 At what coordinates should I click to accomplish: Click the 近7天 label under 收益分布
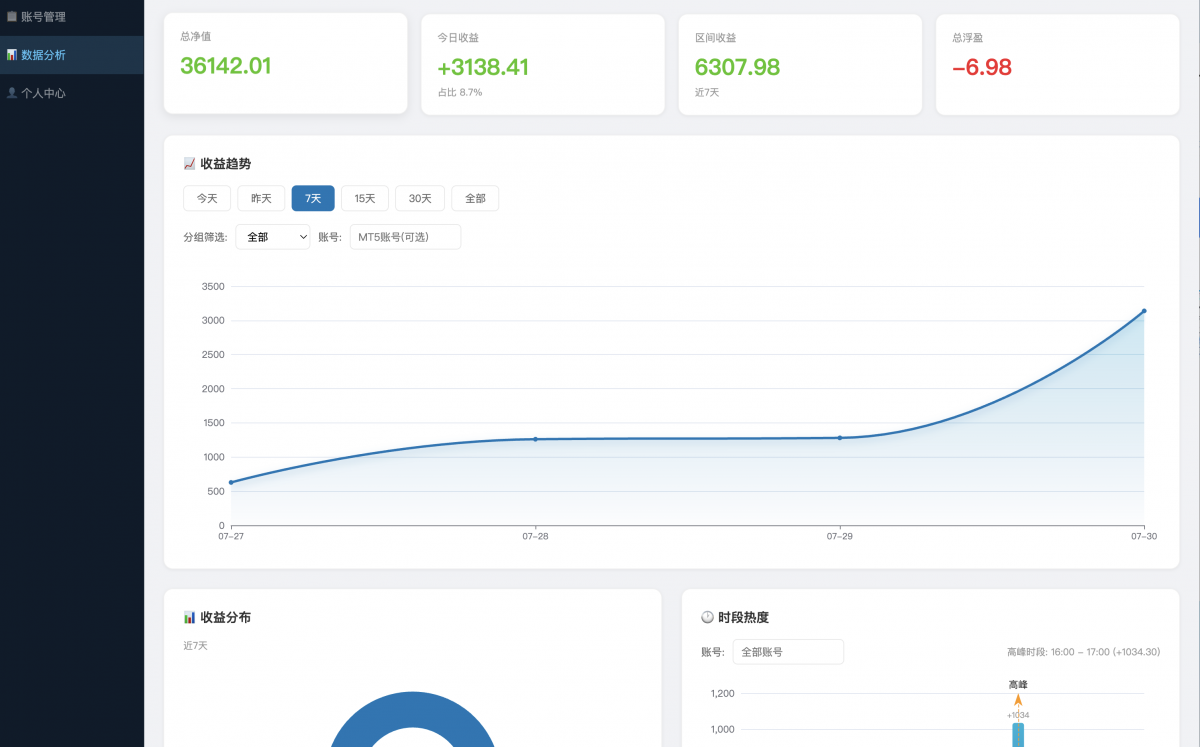point(195,646)
